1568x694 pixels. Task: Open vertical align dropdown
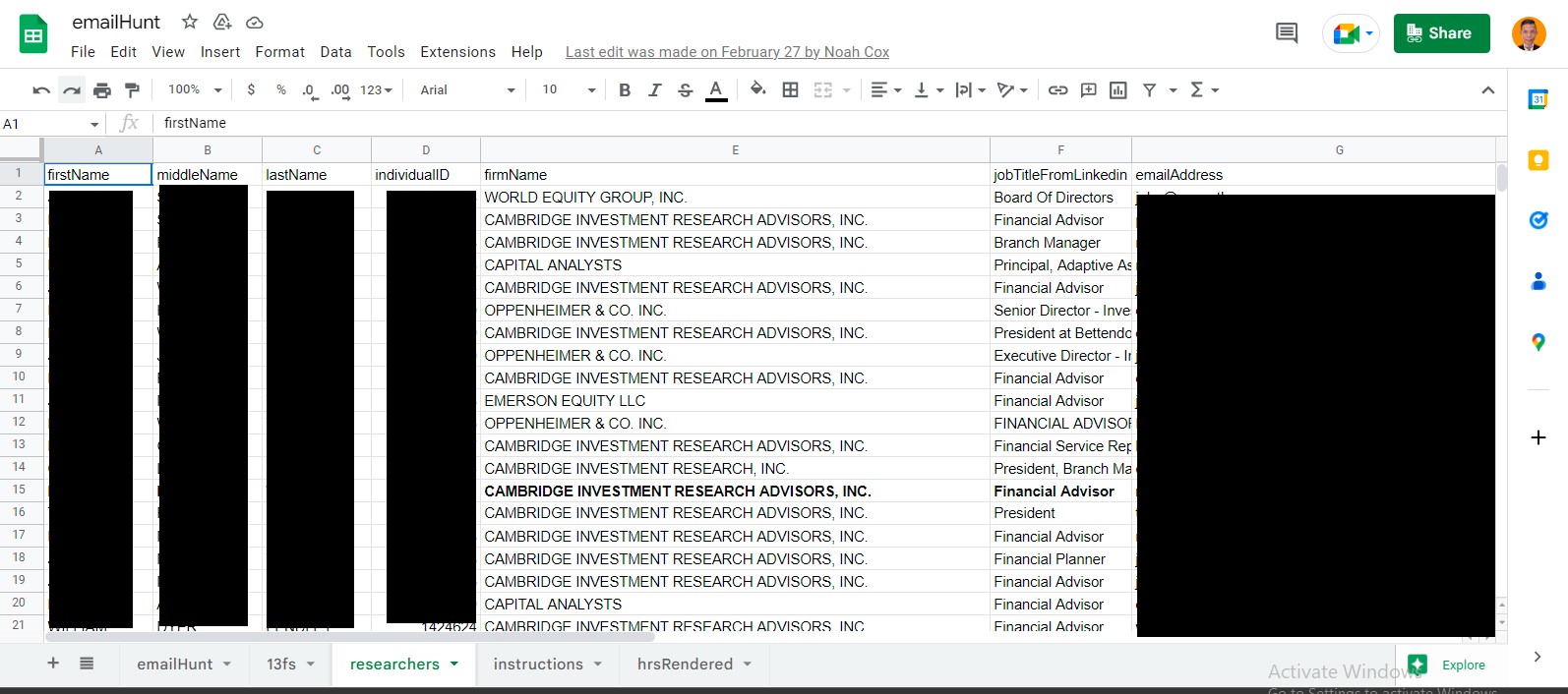[929, 90]
